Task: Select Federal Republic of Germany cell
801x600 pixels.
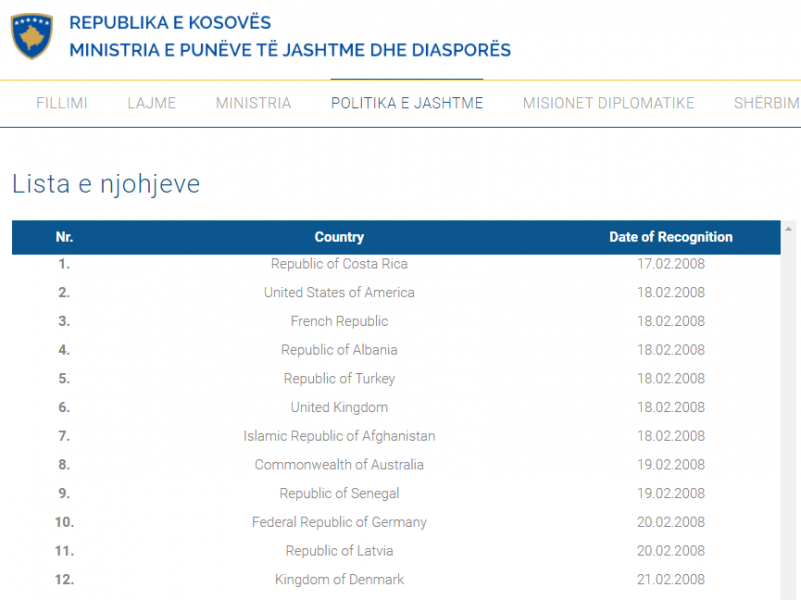Action: pos(339,522)
